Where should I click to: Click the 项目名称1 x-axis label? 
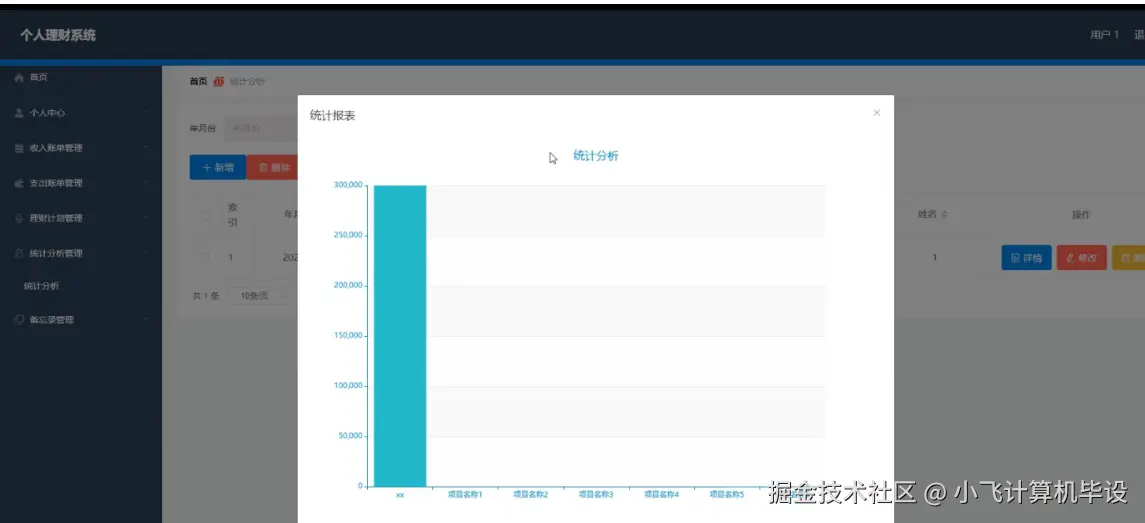(x=465, y=495)
